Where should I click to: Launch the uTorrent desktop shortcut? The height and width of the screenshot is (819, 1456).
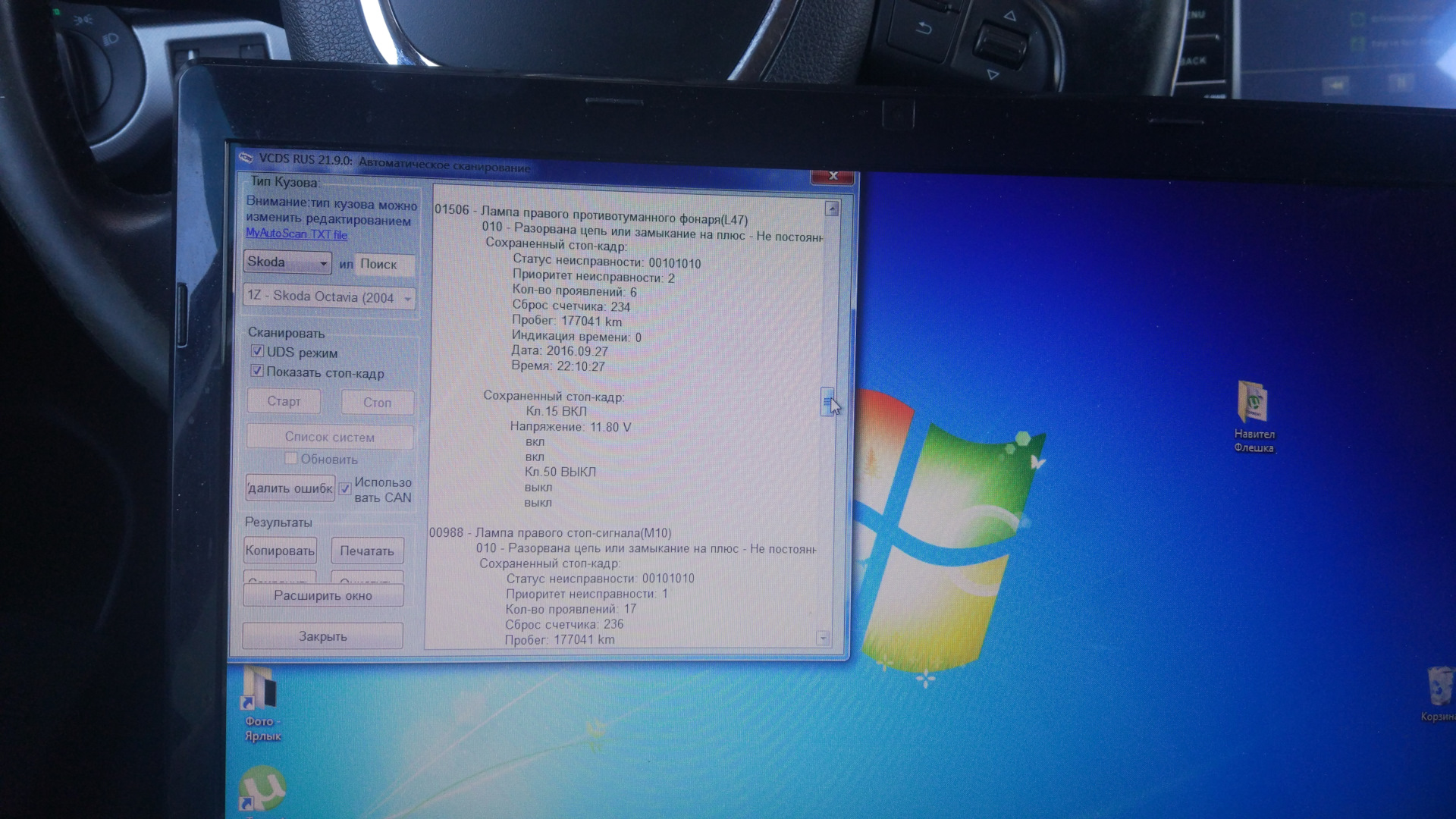click(x=262, y=789)
